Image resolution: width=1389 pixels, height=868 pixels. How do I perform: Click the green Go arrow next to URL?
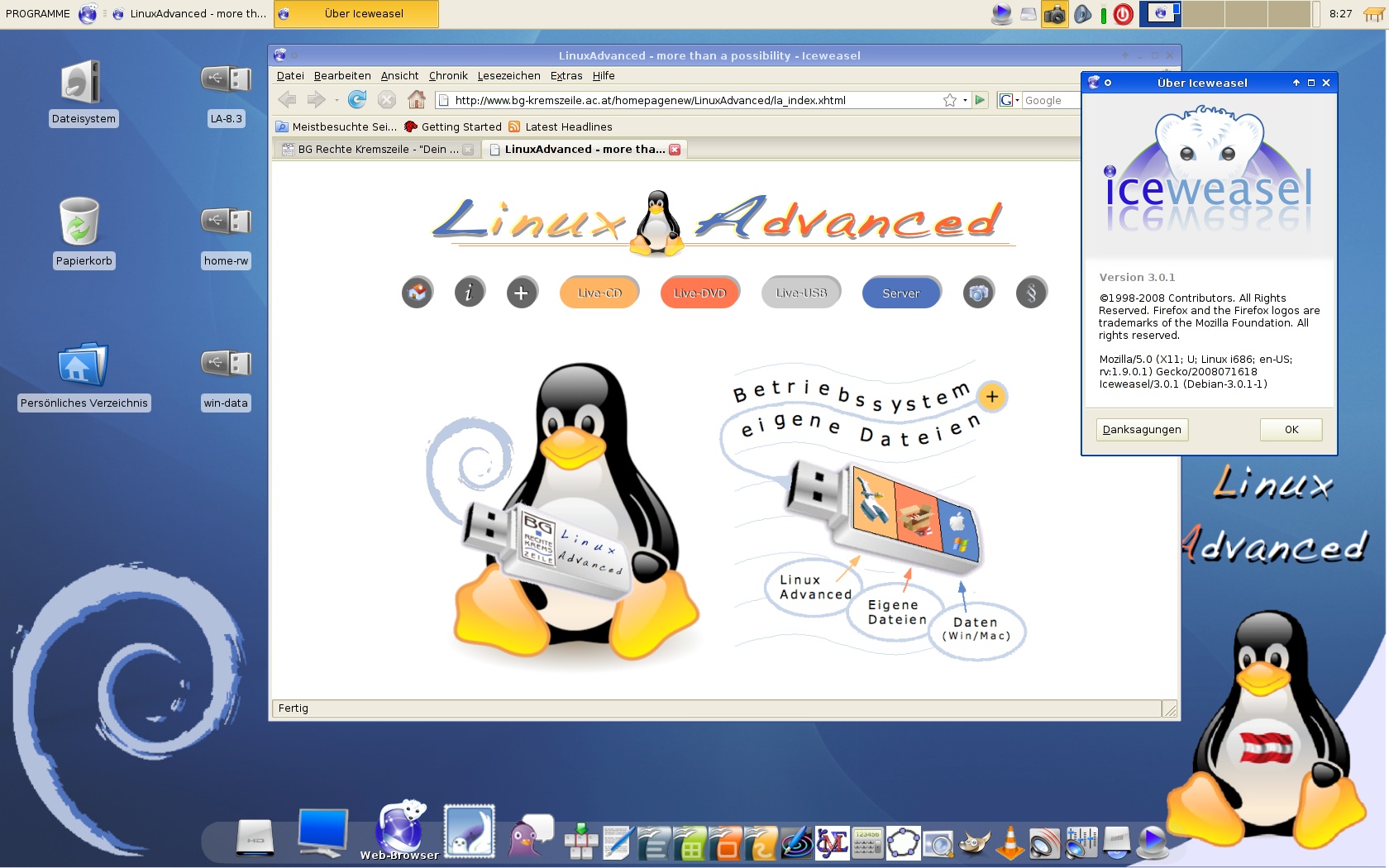pyautogui.click(x=981, y=100)
